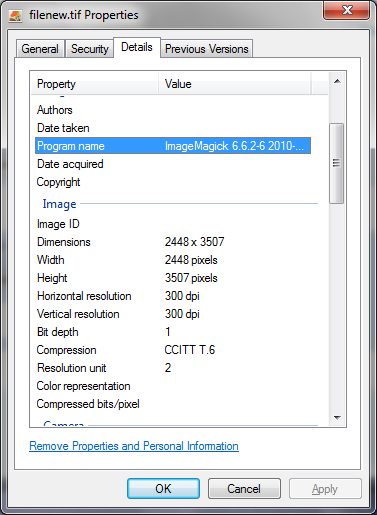Screen dimensions: 377x515
Task: Click the CCITT T.6 compression value
Action: tap(190, 350)
